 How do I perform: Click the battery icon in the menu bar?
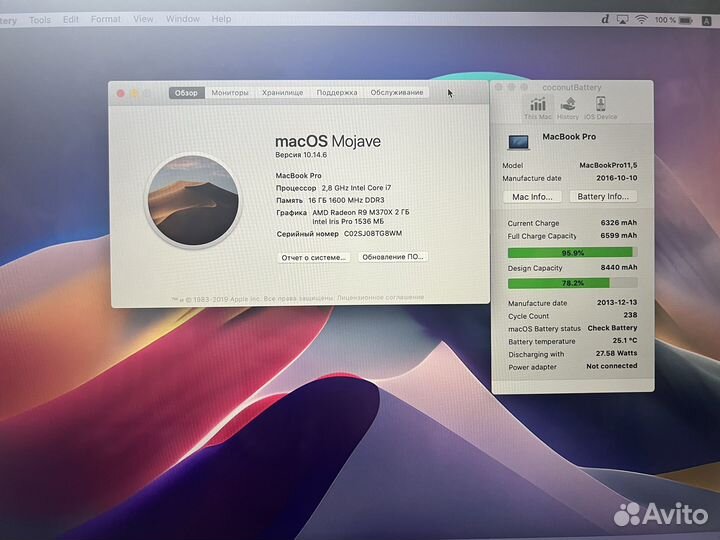[686, 20]
